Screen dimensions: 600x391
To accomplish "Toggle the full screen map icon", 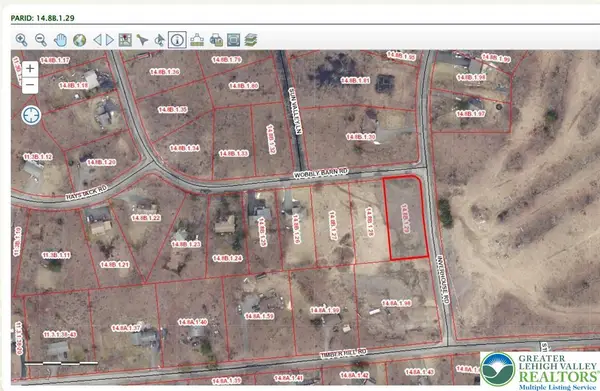I will (233, 40).
